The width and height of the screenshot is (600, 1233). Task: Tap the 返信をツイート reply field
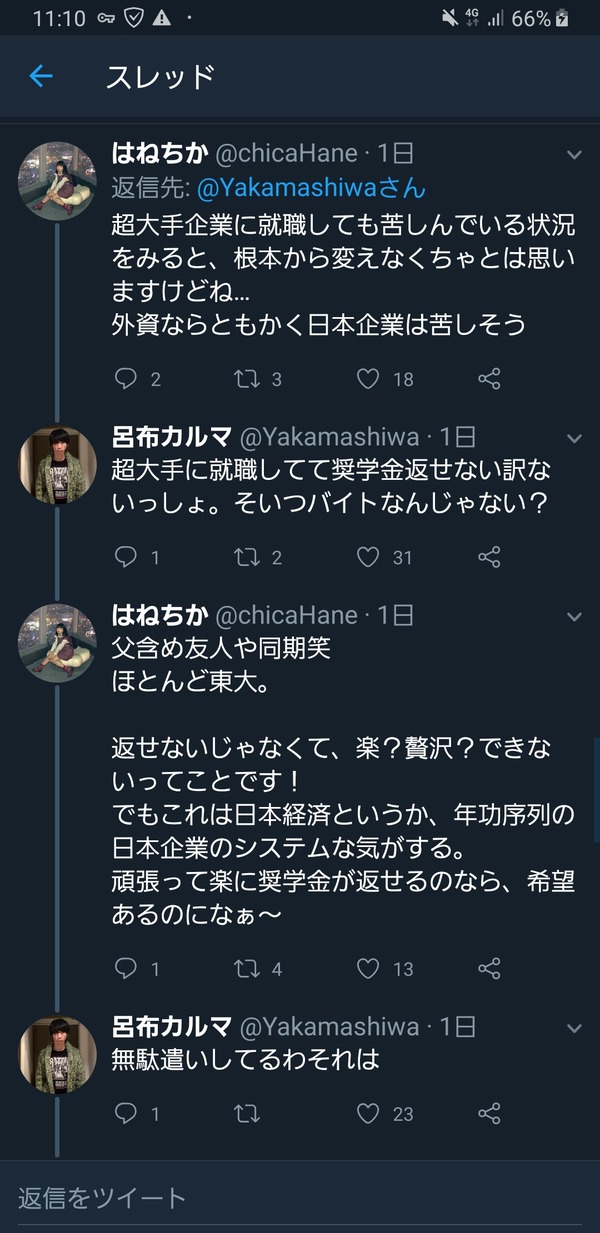click(x=300, y=1197)
